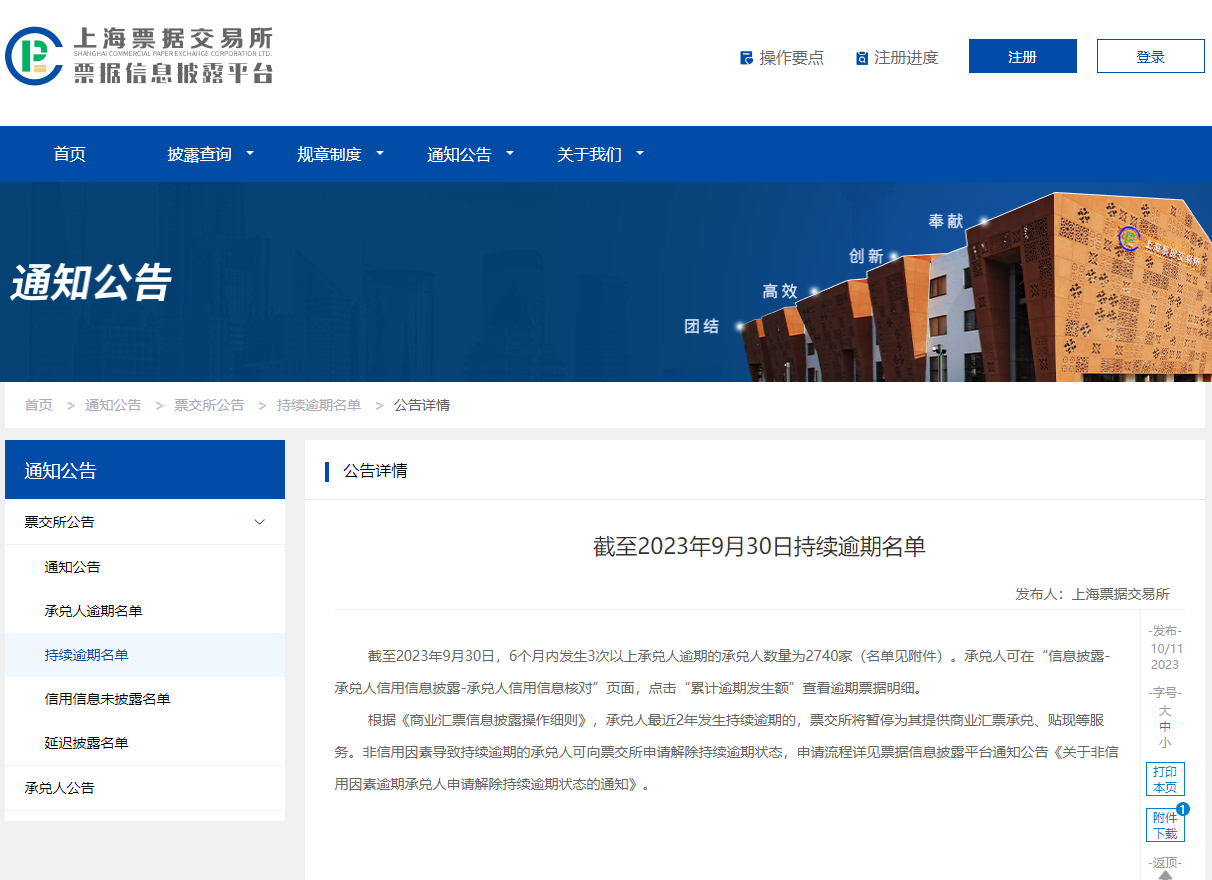Image resolution: width=1212 pixels, height=880 pixels.
Task: Expand the 关于我们 menu
Action: [x=600, y=154]
